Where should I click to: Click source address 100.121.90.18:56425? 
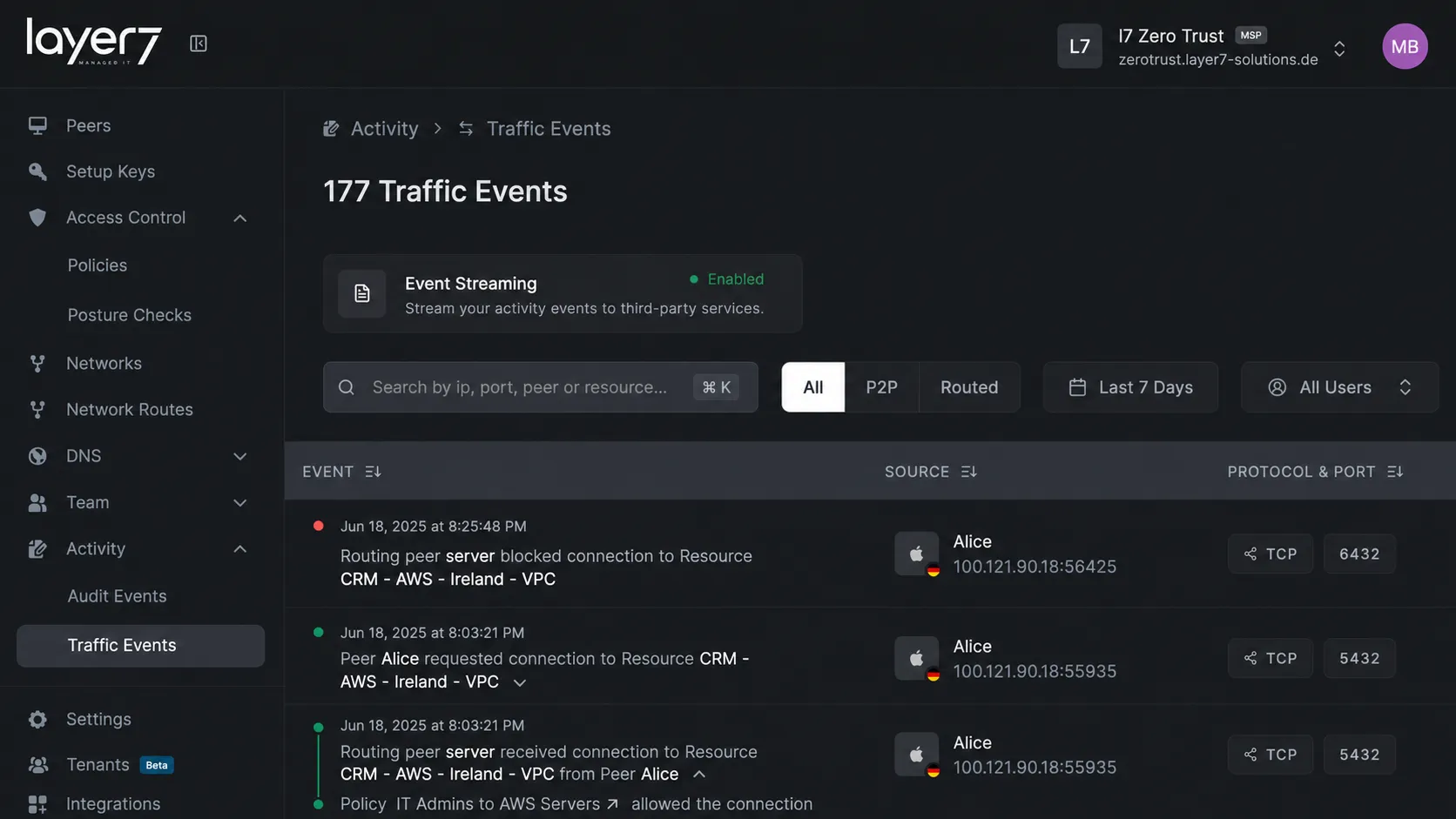tap(1035, 567)
